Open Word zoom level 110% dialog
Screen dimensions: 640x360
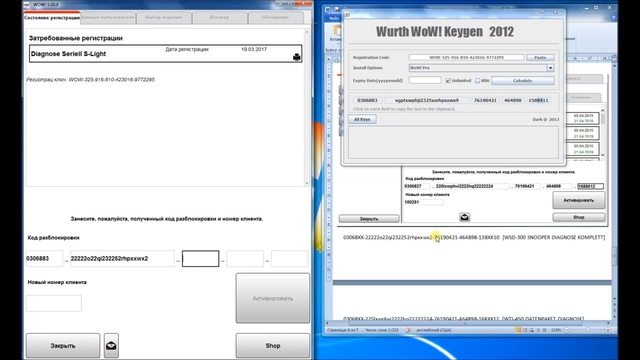click(x=556, y=330)
